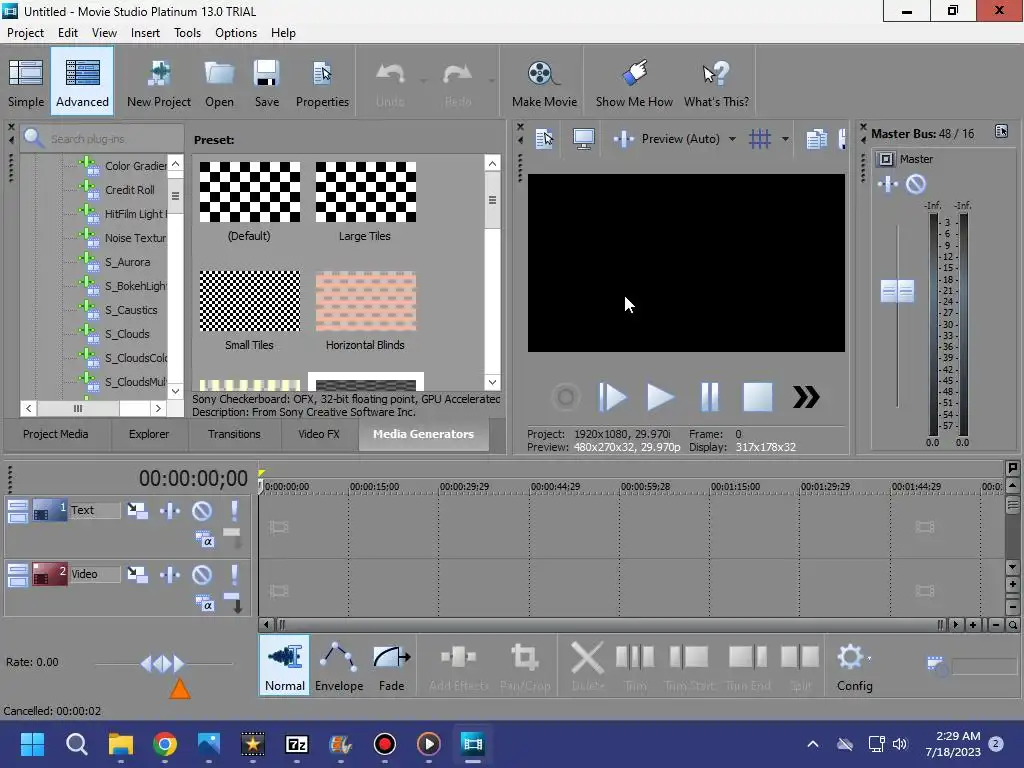Click the Play button in preview
Image resolution: width=1024 pixels, height=768 pixels.
click(660, 397)
